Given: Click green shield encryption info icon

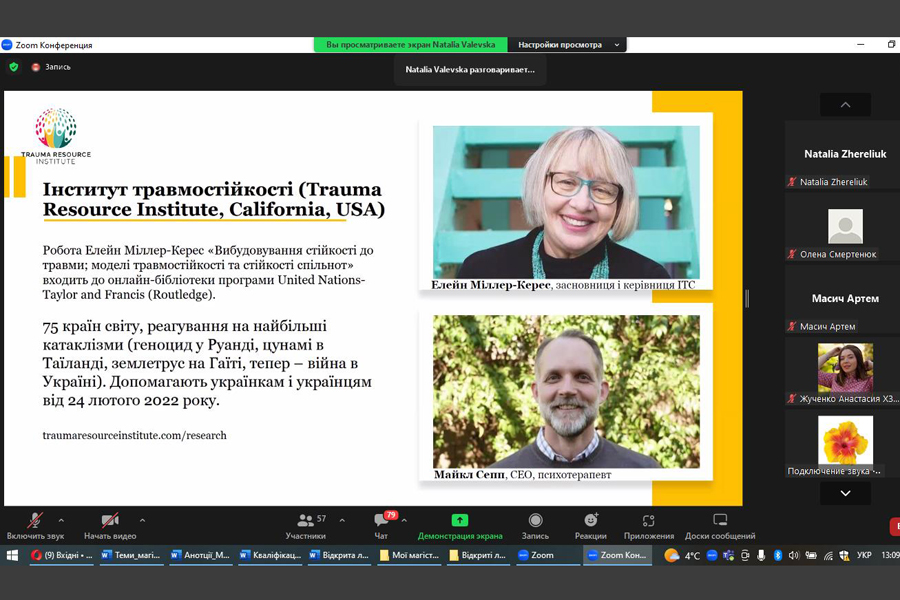Looking at the screenshot, I should 14,67.
